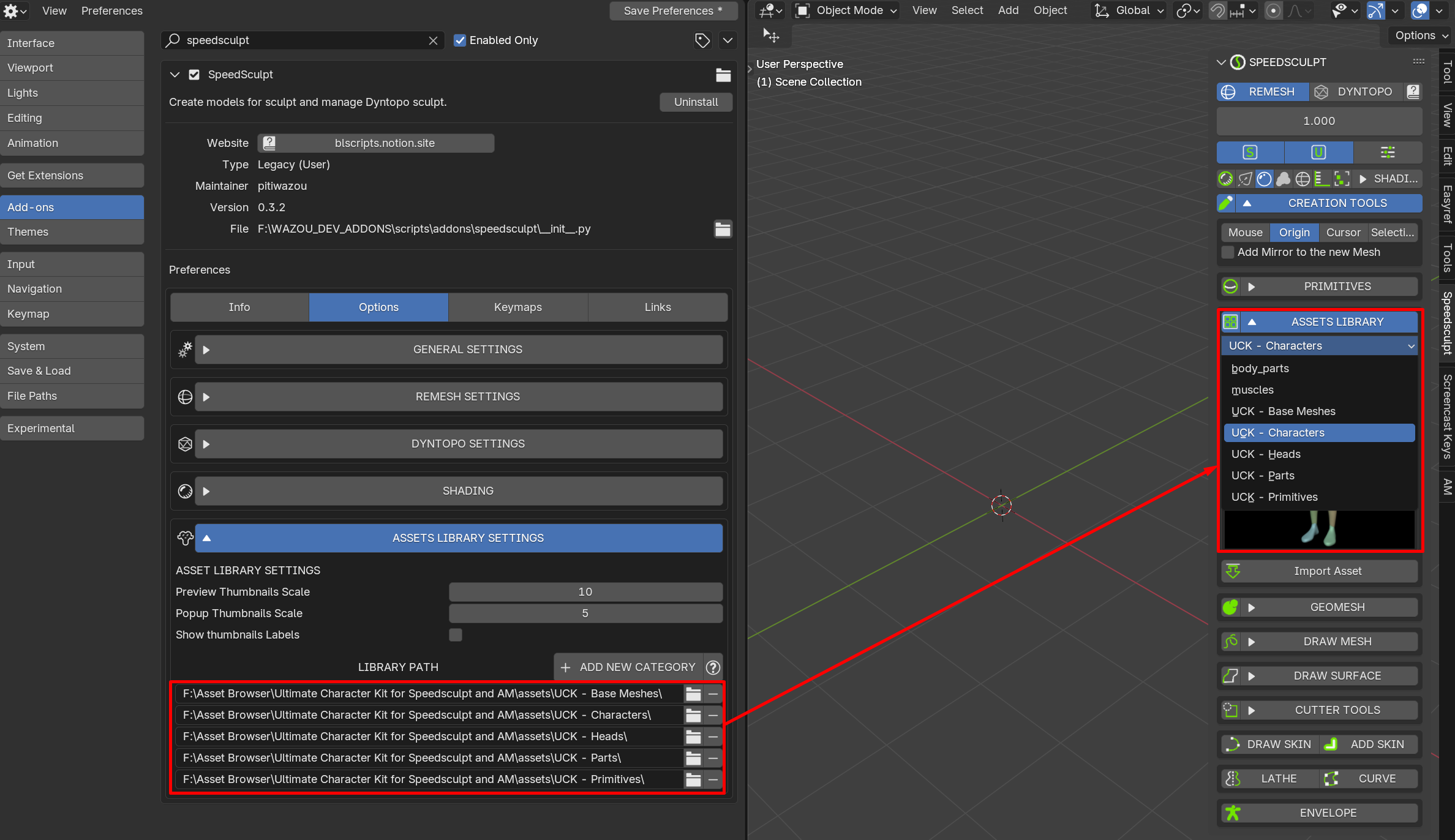
Task: Adjust the Preview Thumbnails Scale slider
Action: pyautogui.click(x=585, y=592)
